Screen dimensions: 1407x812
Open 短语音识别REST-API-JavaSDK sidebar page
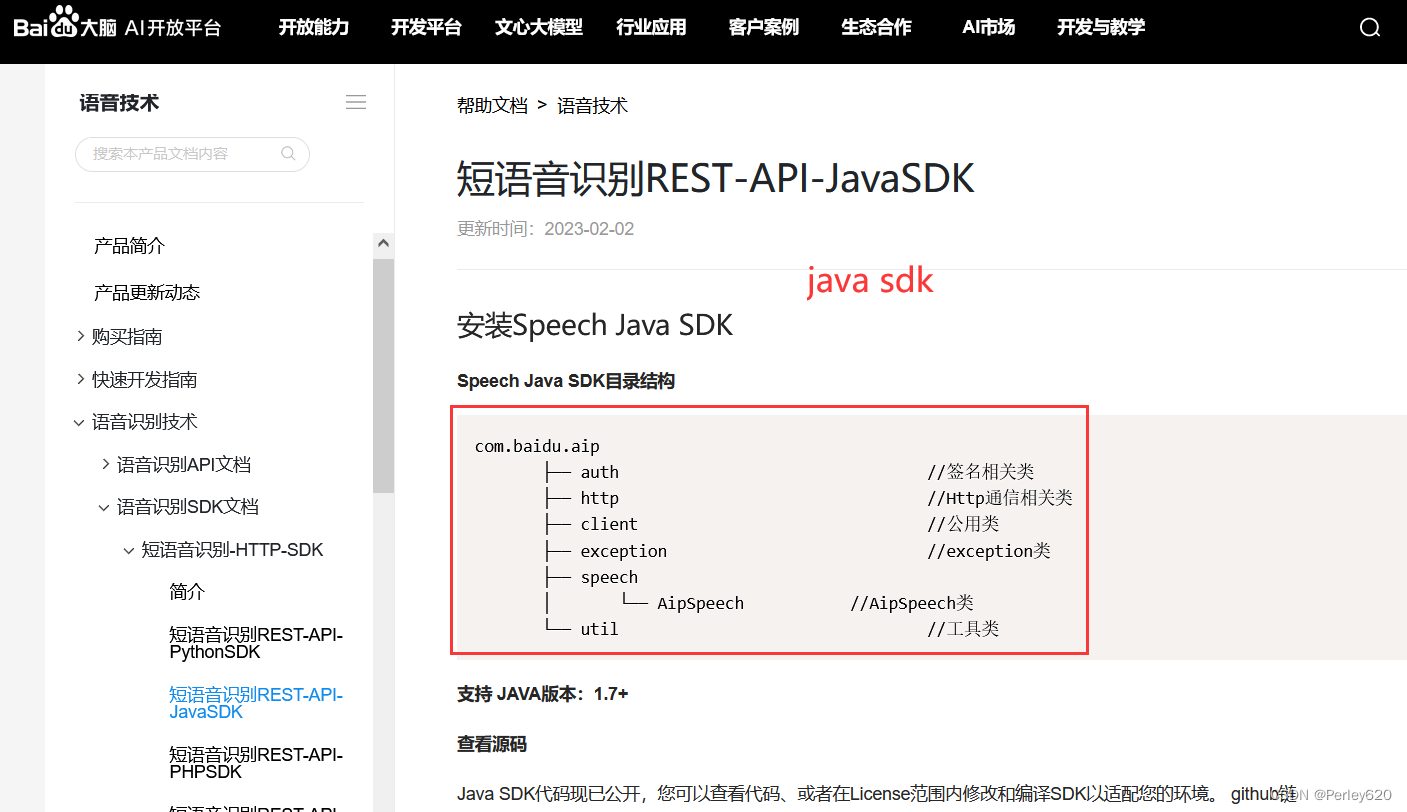(256, 703)
